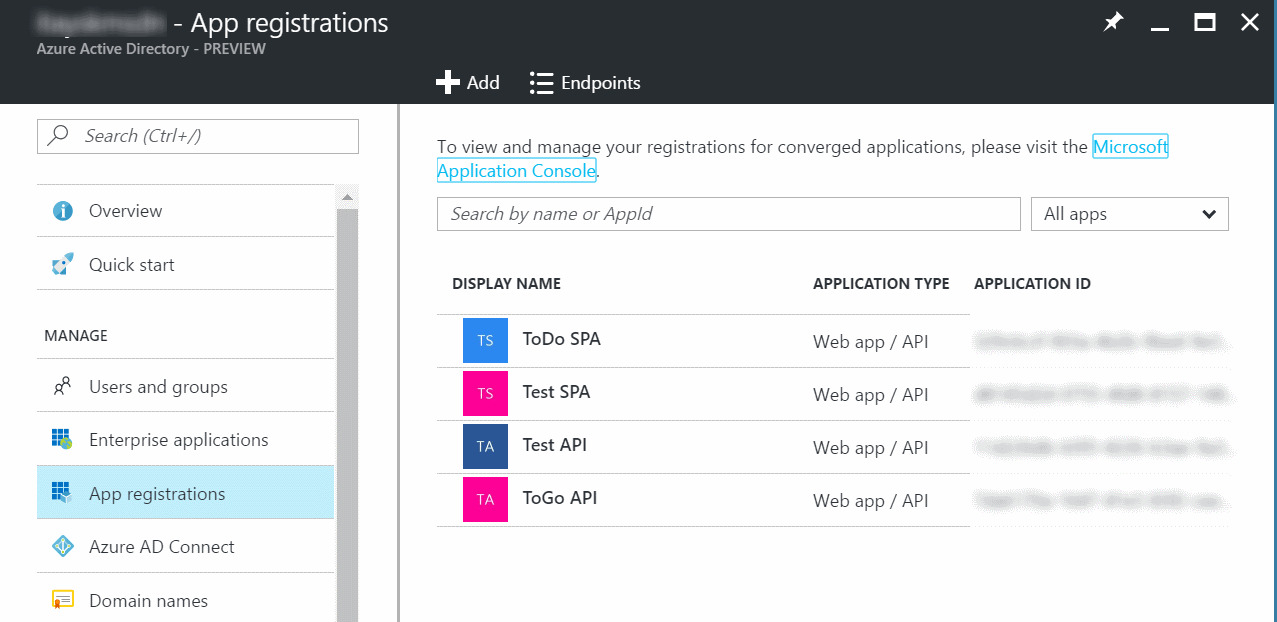Click the Add plus icon
This screenshot has width=1277, height=622.
pos(448,82)
